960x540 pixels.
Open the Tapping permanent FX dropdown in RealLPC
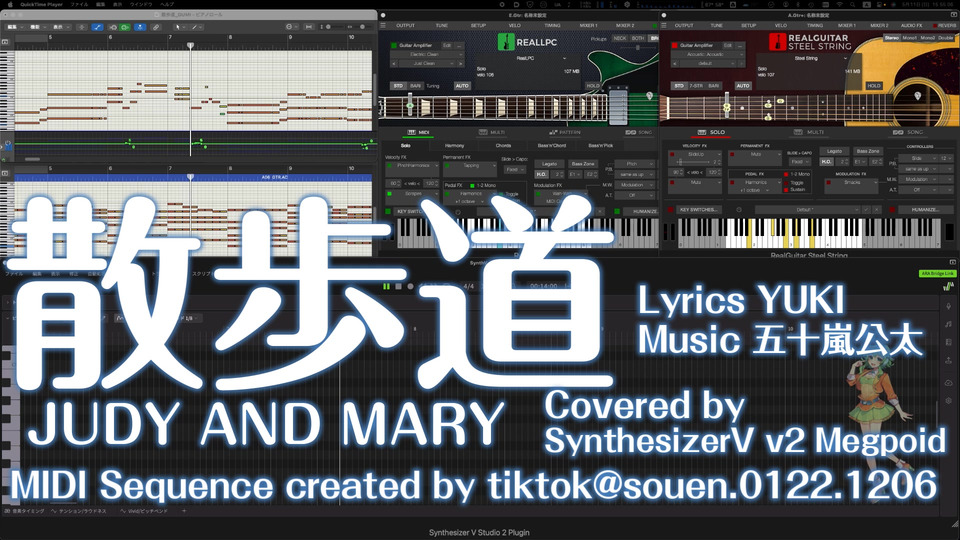point(470,166)
